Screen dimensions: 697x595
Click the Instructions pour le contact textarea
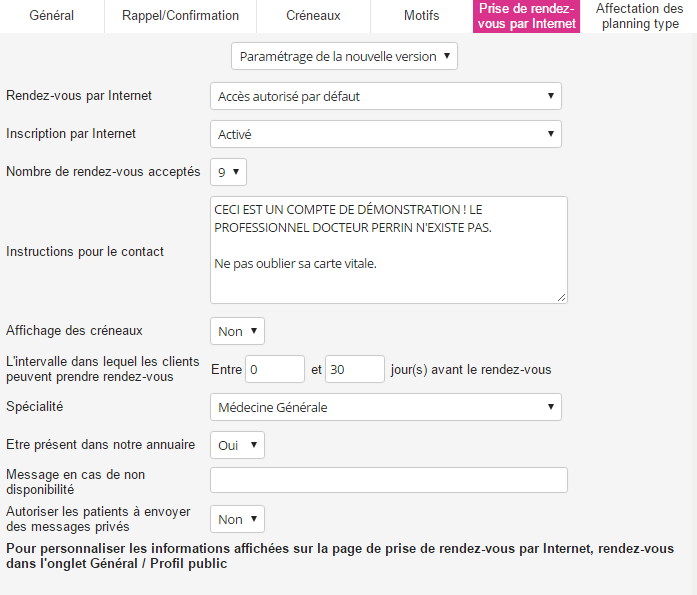coord(389,250)
